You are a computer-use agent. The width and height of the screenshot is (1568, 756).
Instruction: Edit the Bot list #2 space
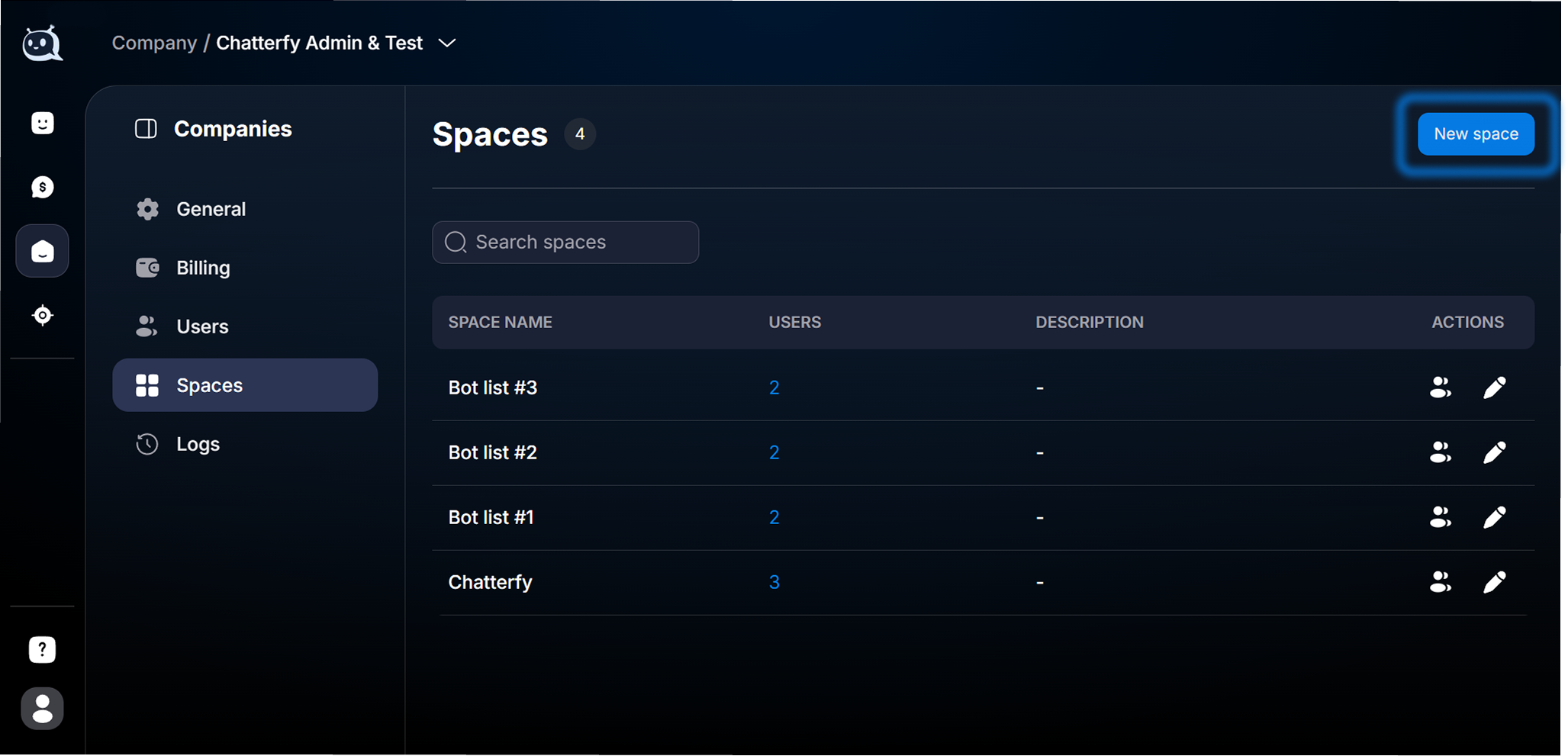pos(1494,452)
